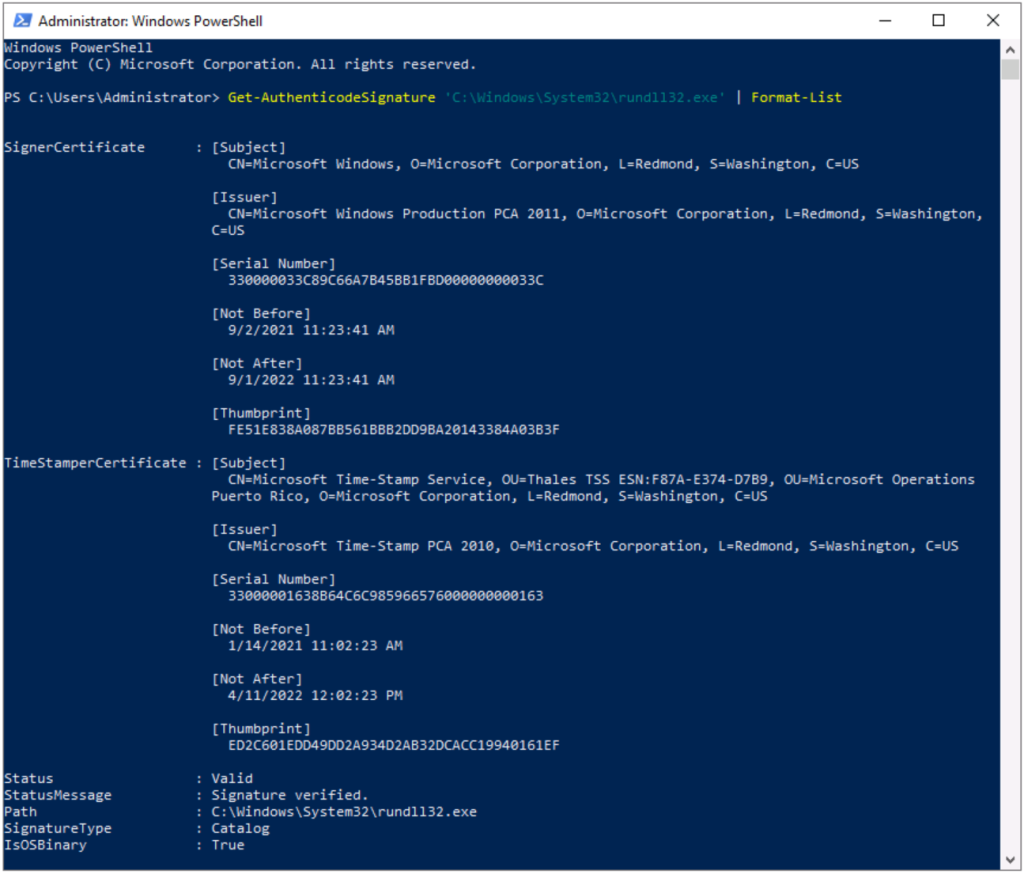Click the IsOSBinary value 'True'

pos(228,845)
